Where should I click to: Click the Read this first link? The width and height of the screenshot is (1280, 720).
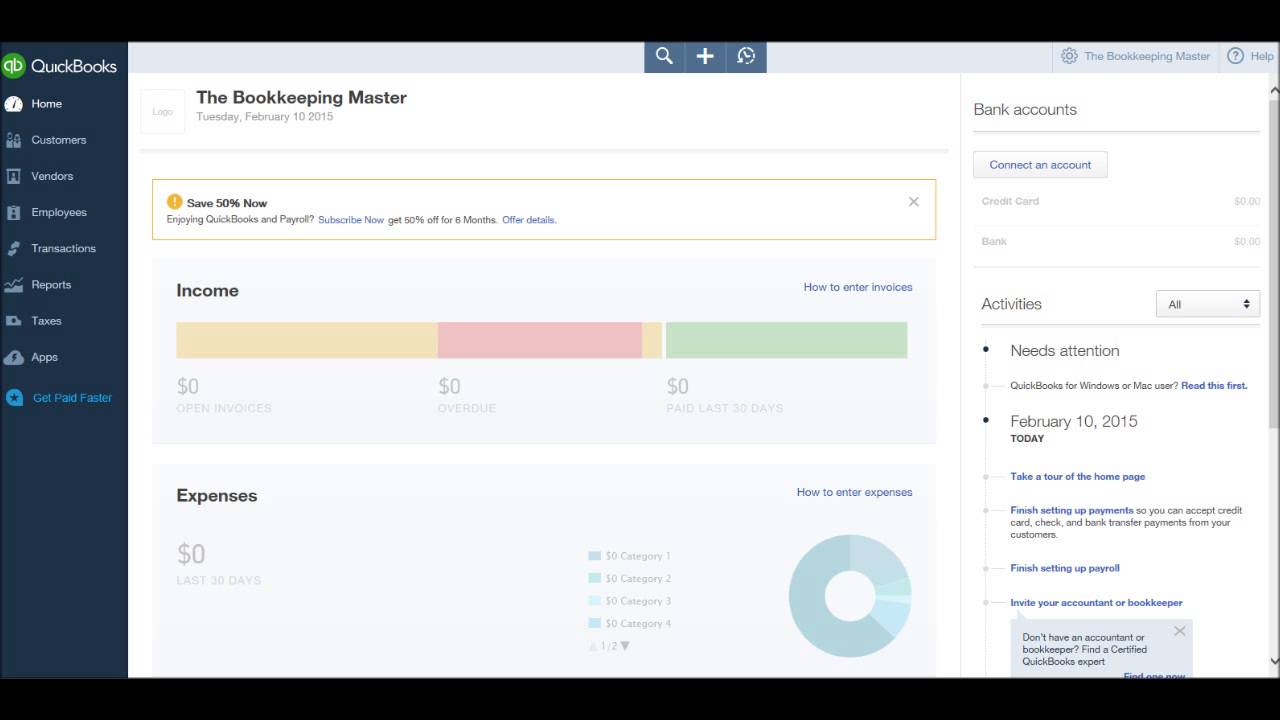pos(1214,385)
